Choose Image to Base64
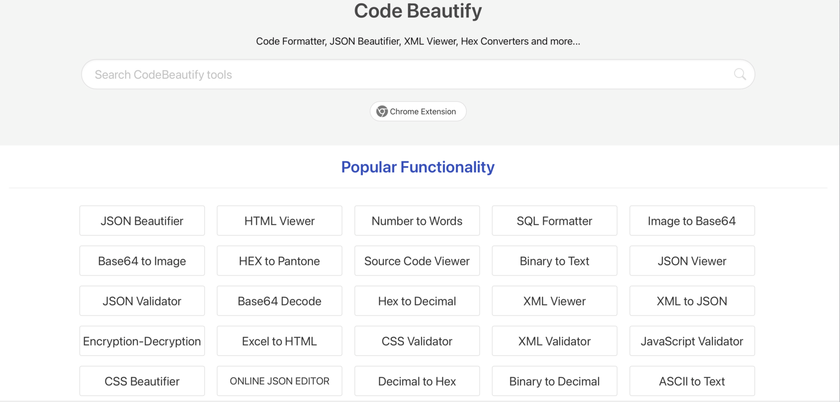The height and width of the screenshot is (402, 840). click(x=692, y=221)
